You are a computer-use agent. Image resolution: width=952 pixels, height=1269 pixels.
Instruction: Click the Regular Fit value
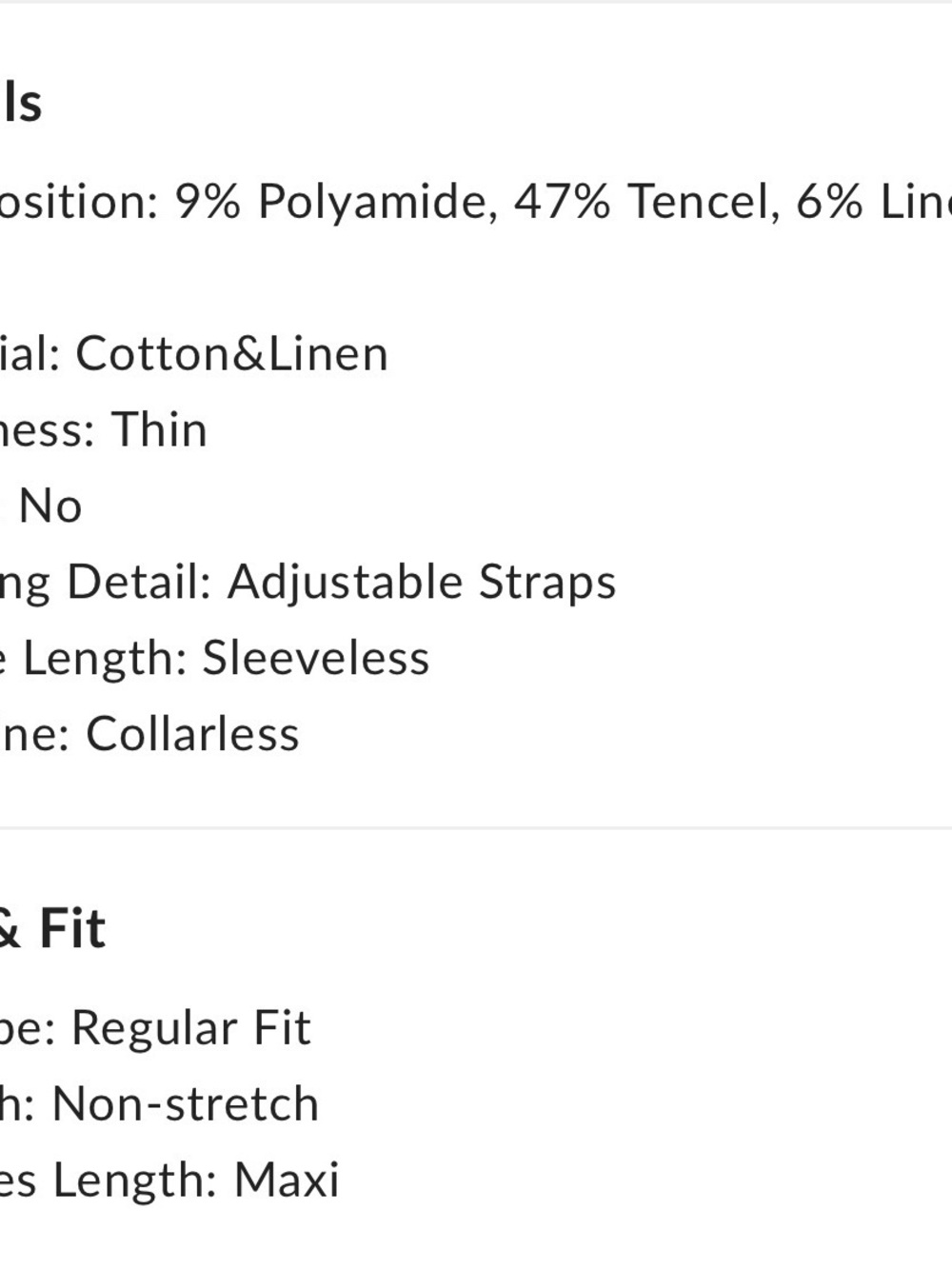click(x=191, y=1029)
